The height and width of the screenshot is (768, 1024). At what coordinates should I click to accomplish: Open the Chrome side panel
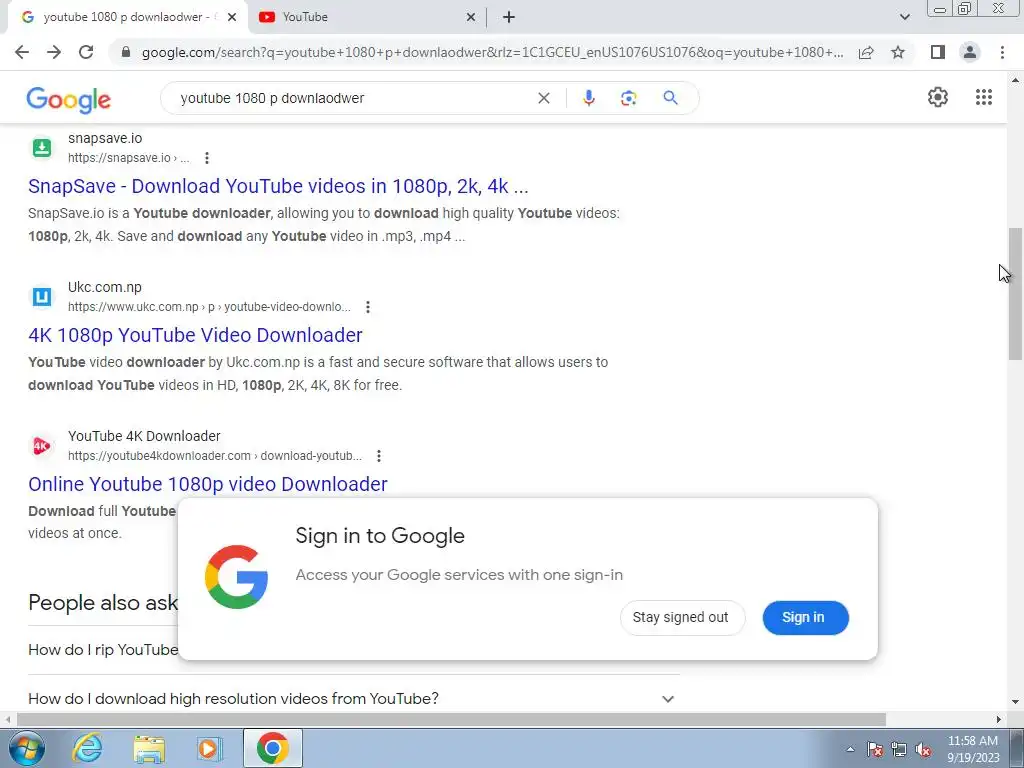[938, 52]
